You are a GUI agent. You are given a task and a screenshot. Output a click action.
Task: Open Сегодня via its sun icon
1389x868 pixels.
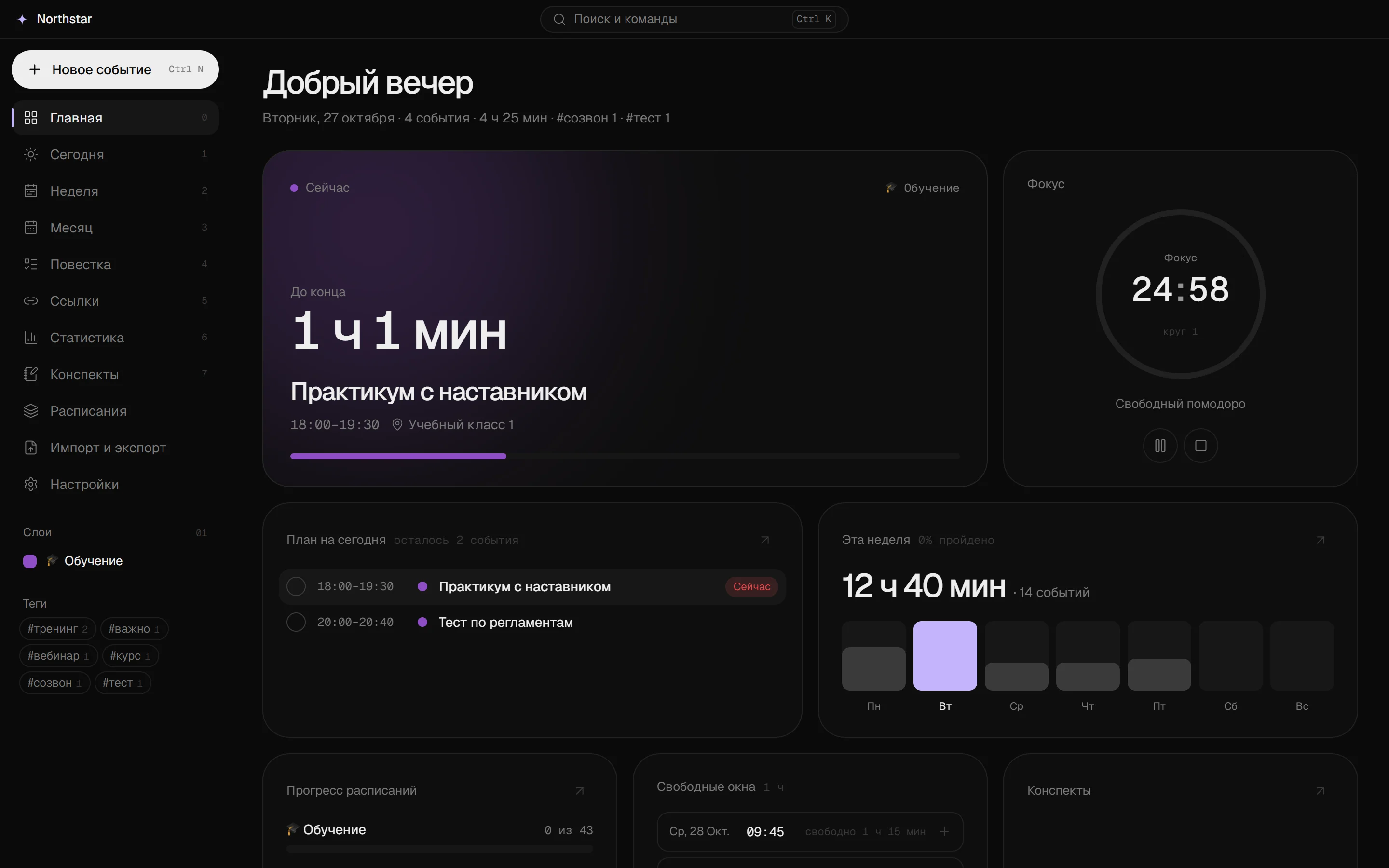31,154
